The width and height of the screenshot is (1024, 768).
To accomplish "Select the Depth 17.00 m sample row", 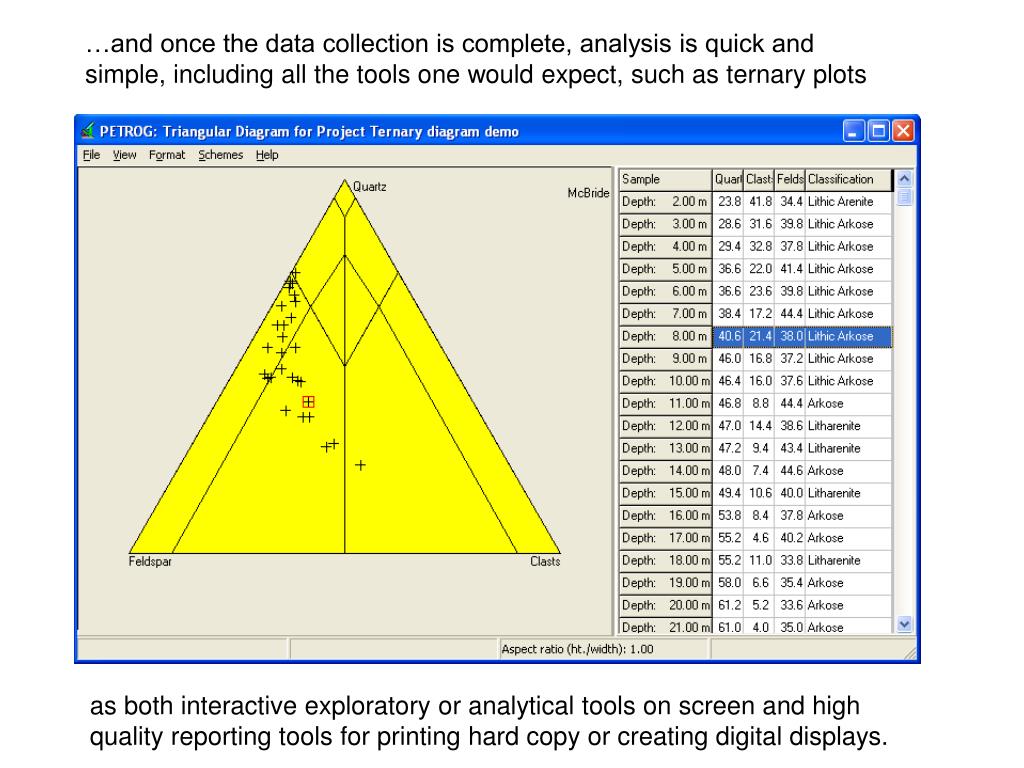I will click(755, 538).
